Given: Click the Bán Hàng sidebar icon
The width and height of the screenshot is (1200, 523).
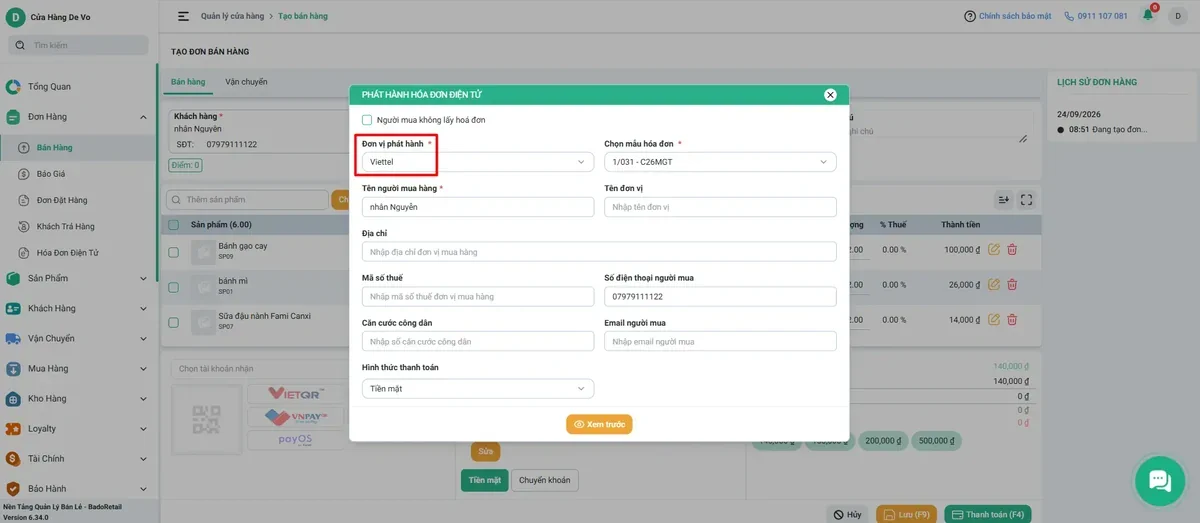Looking at the screenshot, I should tap(24, 147).
